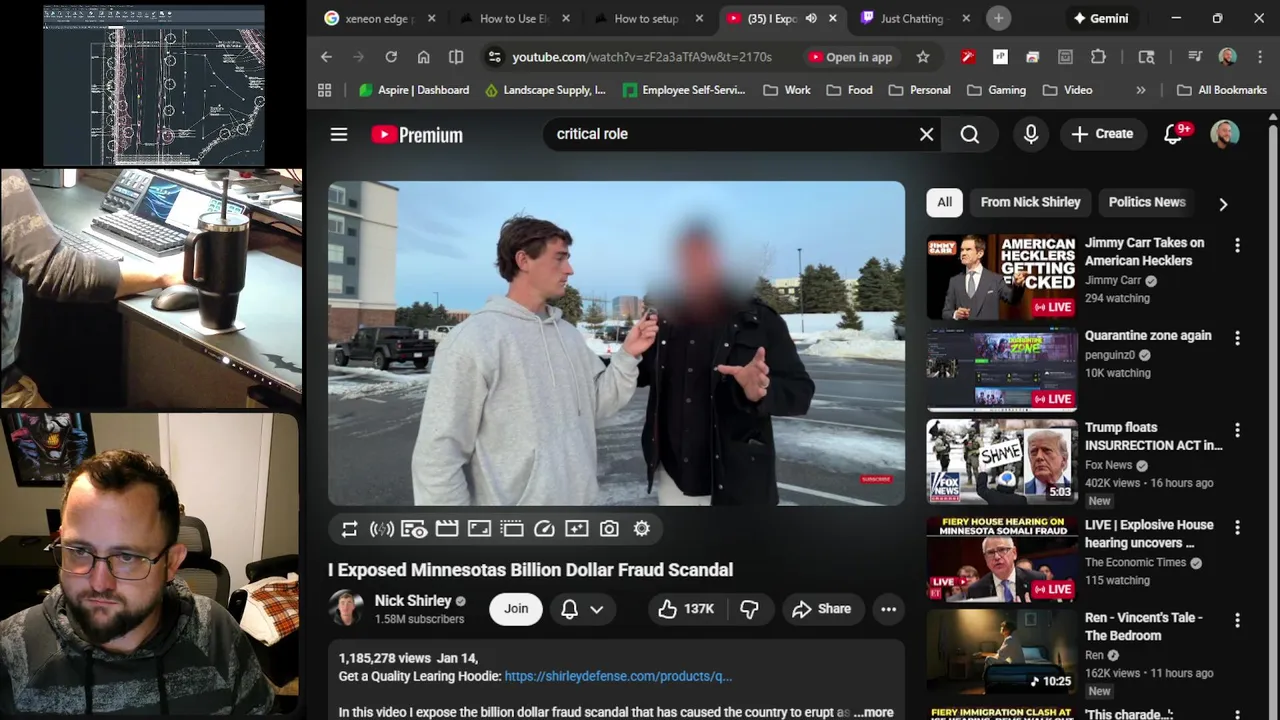Viewport: 1280px width, 720px height.
Task: Toggle the browser side panel
Action: (456, 57)
